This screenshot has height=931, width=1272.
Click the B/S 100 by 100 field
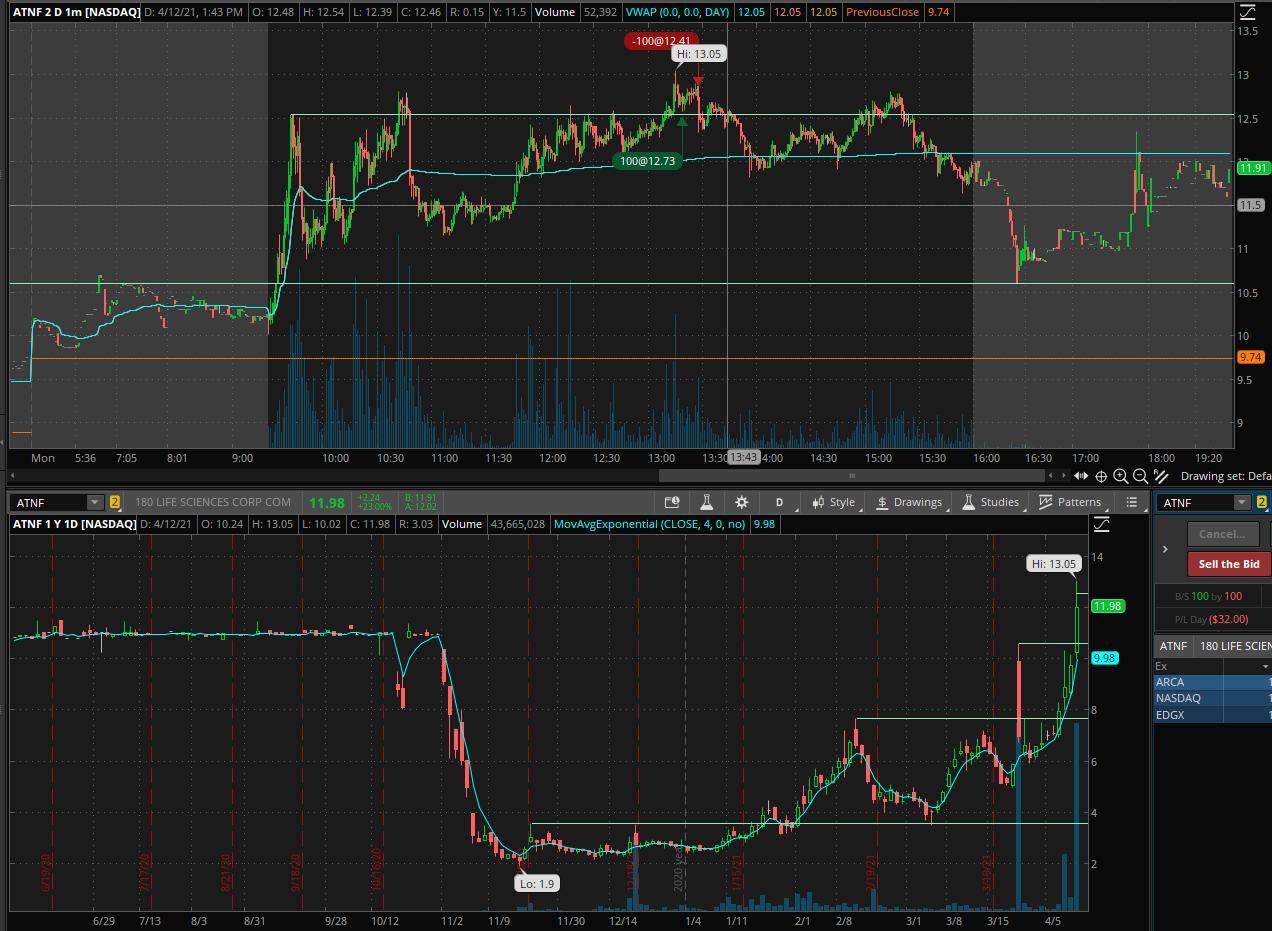[x=1209, y=596]
